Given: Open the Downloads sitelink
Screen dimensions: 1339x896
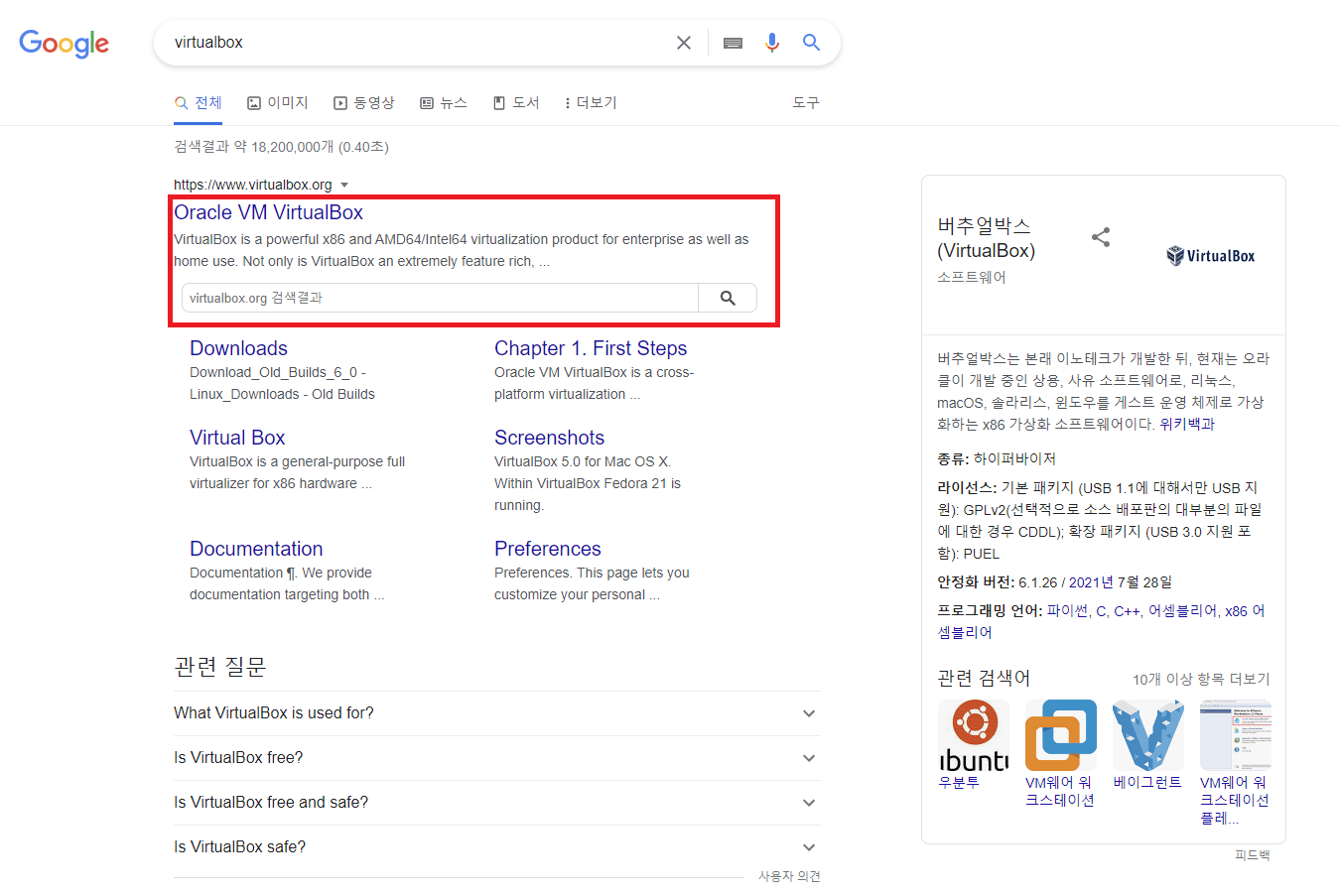Looking at the screenshot, I should (x=238, y=348).
